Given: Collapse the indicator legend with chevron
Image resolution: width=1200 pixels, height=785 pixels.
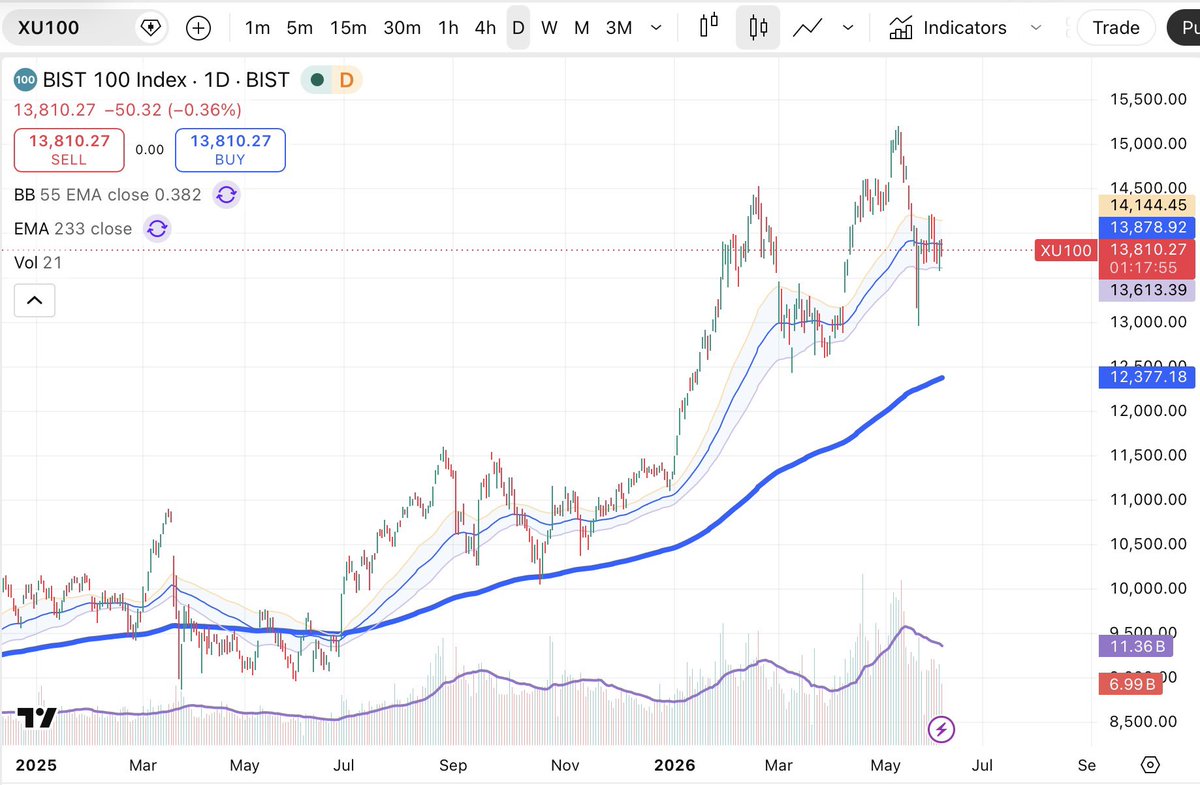Looking at the screenshot, I should (x=34, y=300).
